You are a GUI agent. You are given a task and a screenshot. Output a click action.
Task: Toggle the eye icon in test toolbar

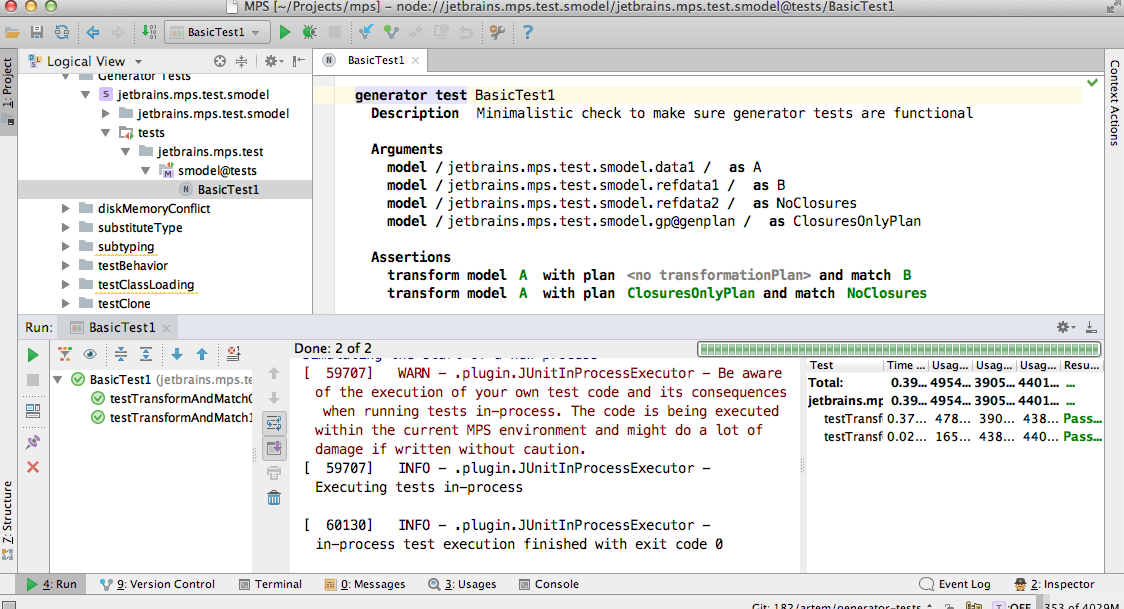coord(90,354)
